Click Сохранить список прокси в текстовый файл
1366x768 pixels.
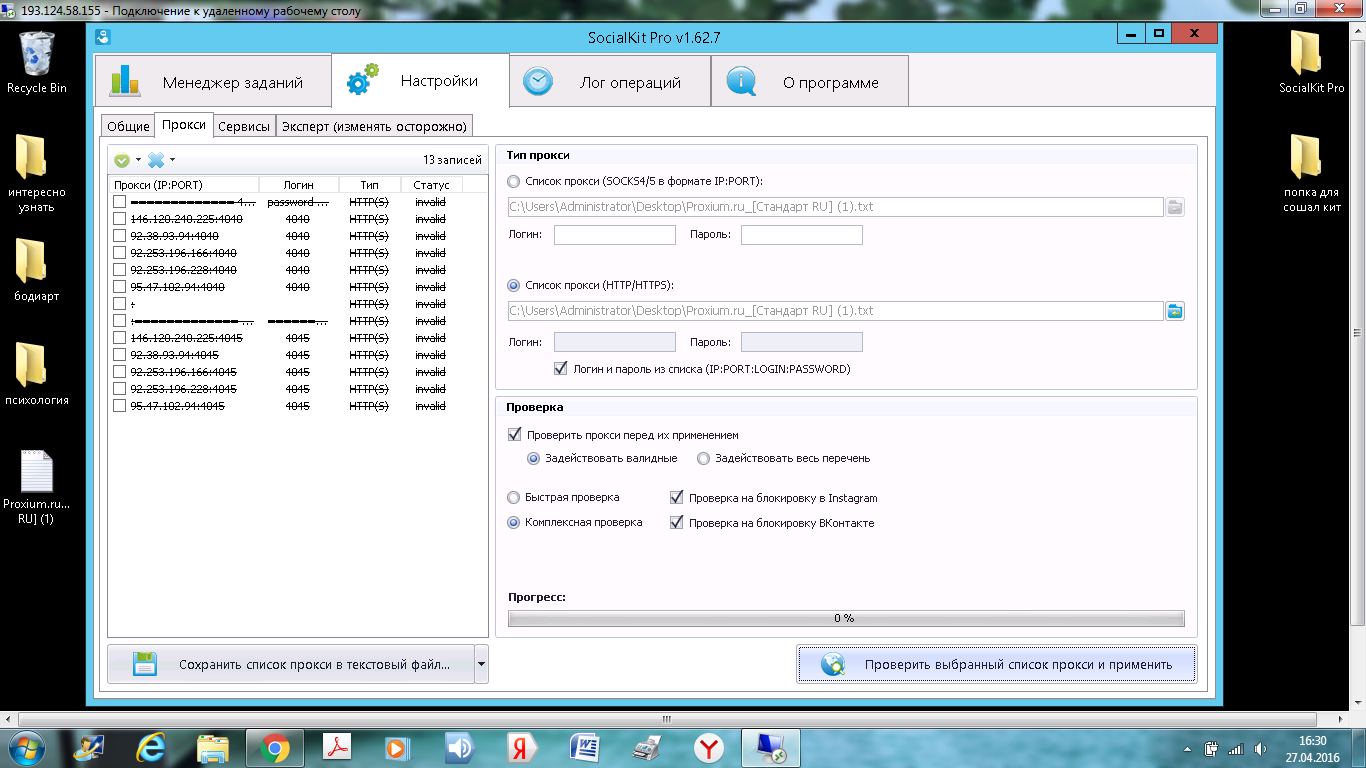click(290, 664)
